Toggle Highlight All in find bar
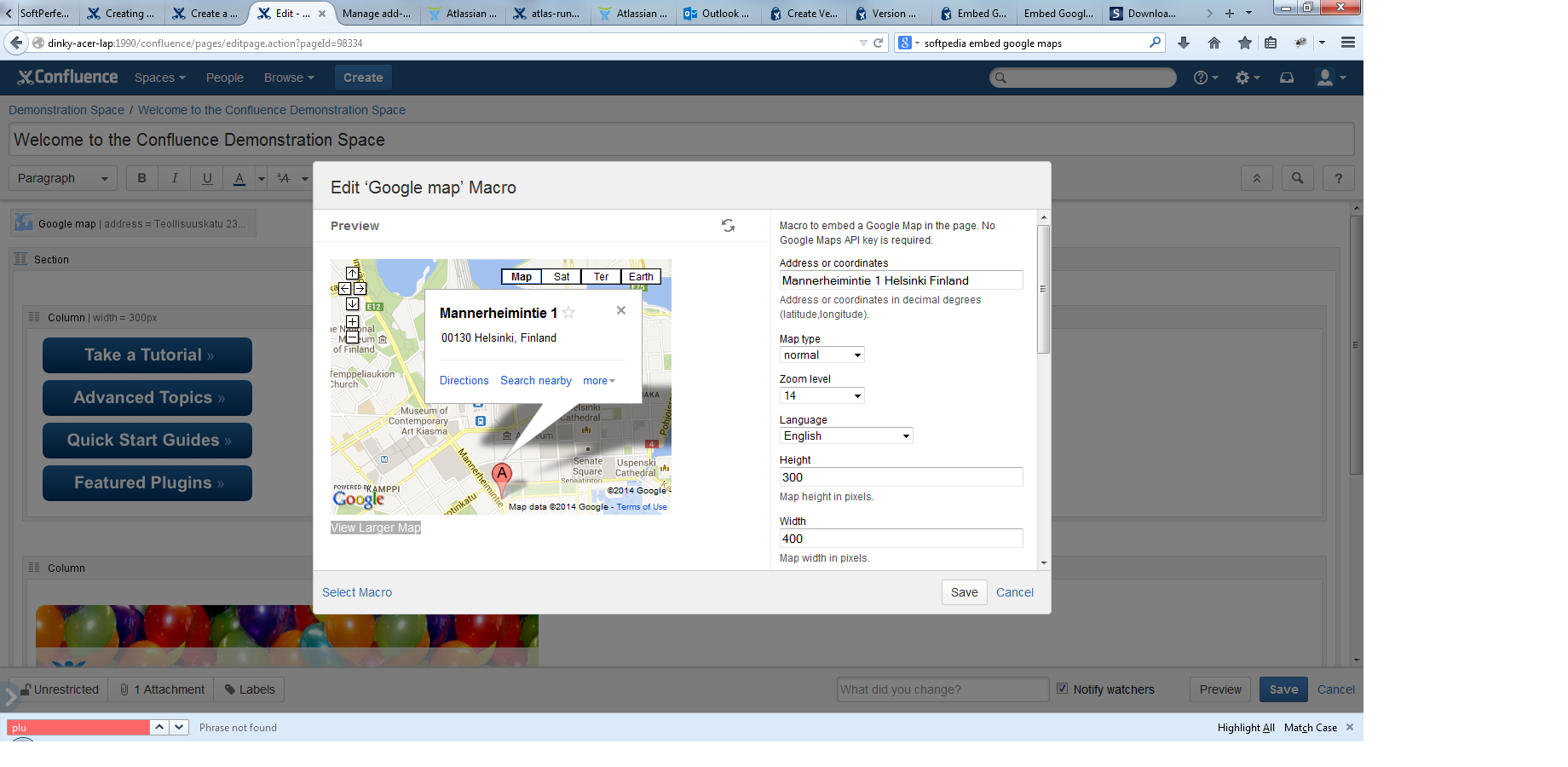The width and height of the screenshot is (1568, 767). click(x=1246, y=728)
